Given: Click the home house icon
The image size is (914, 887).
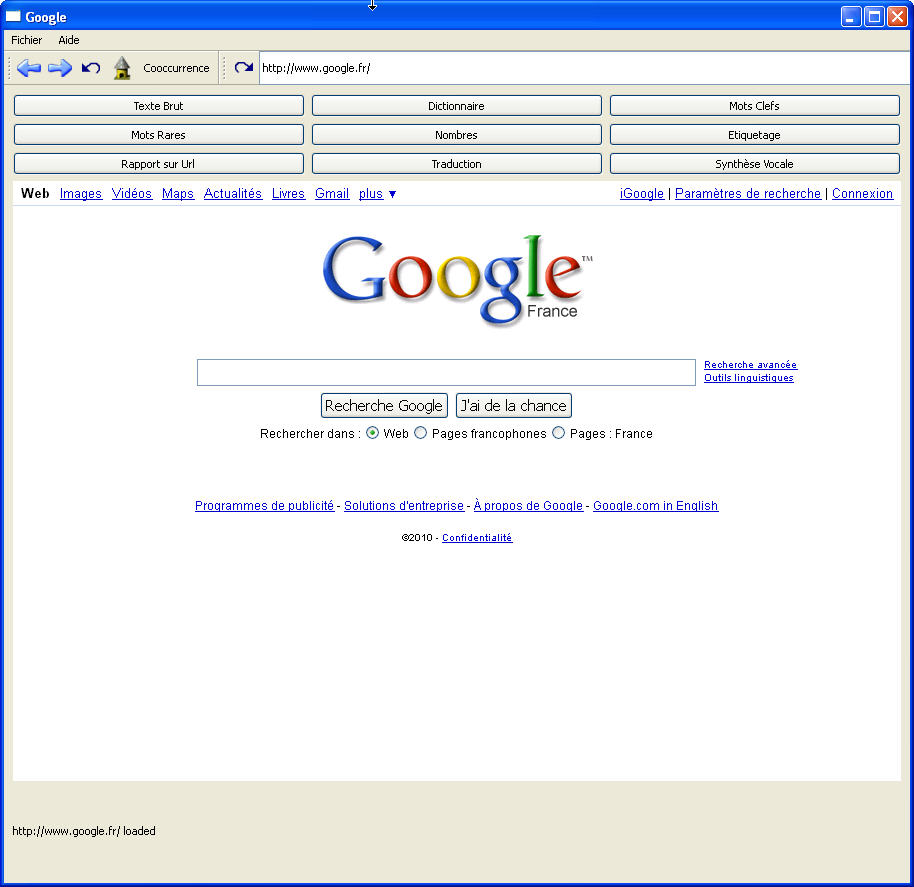Looking at the screenshot, I should 122,68.
